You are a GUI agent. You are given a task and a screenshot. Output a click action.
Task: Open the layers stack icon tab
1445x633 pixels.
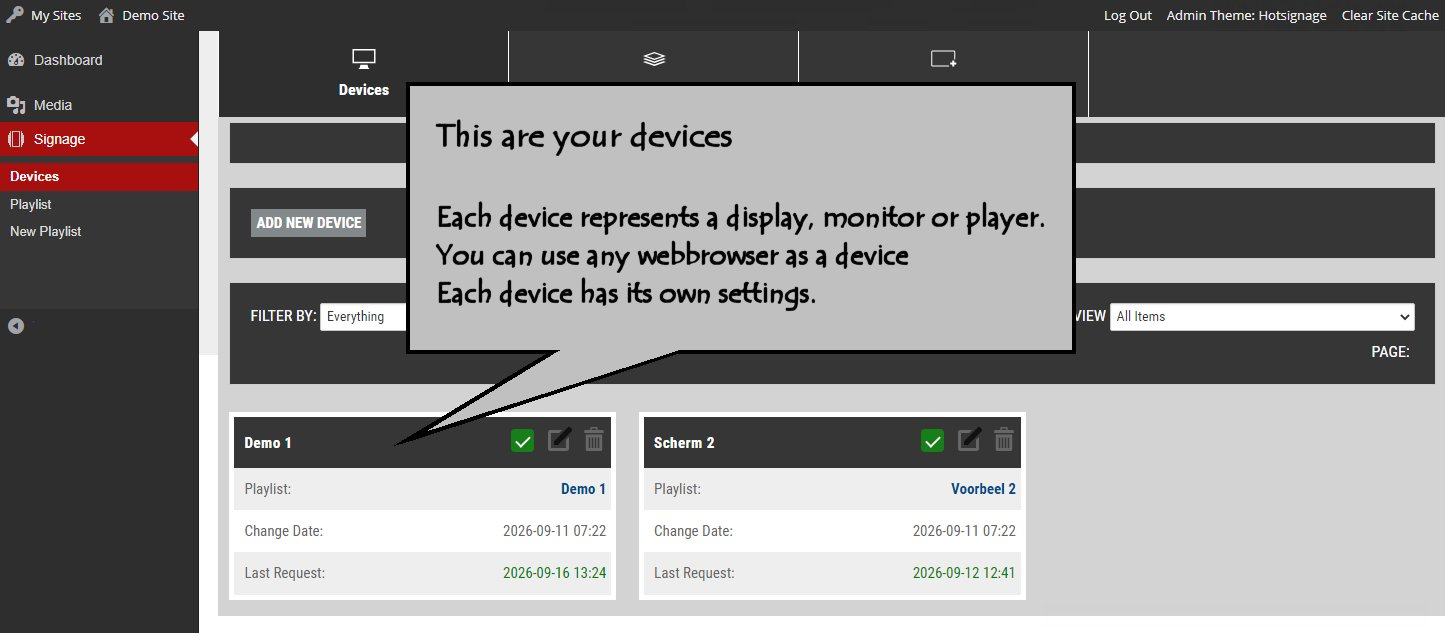(654, 59)
